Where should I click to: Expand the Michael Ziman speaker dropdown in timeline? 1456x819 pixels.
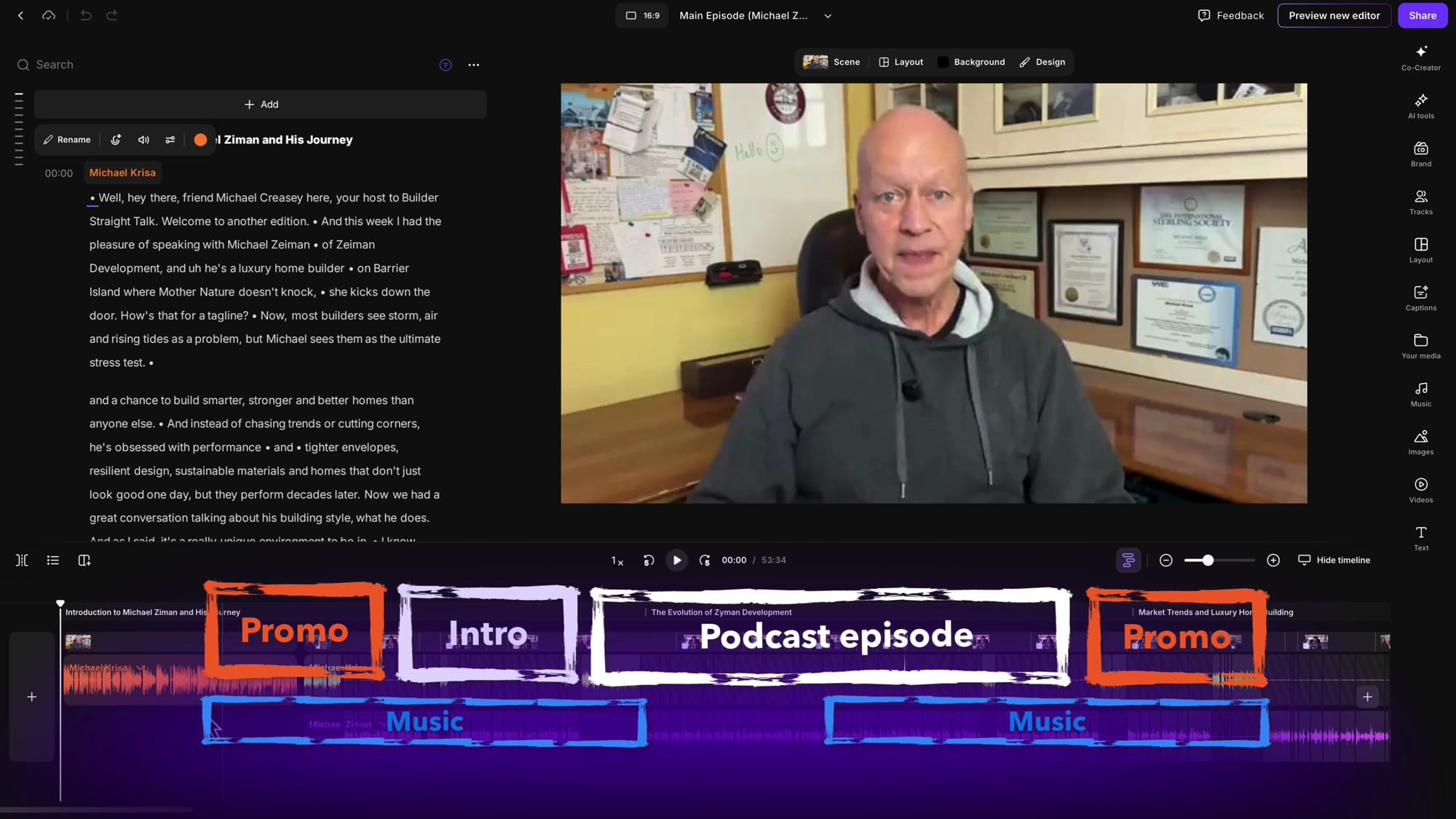(x=381, y=724)
